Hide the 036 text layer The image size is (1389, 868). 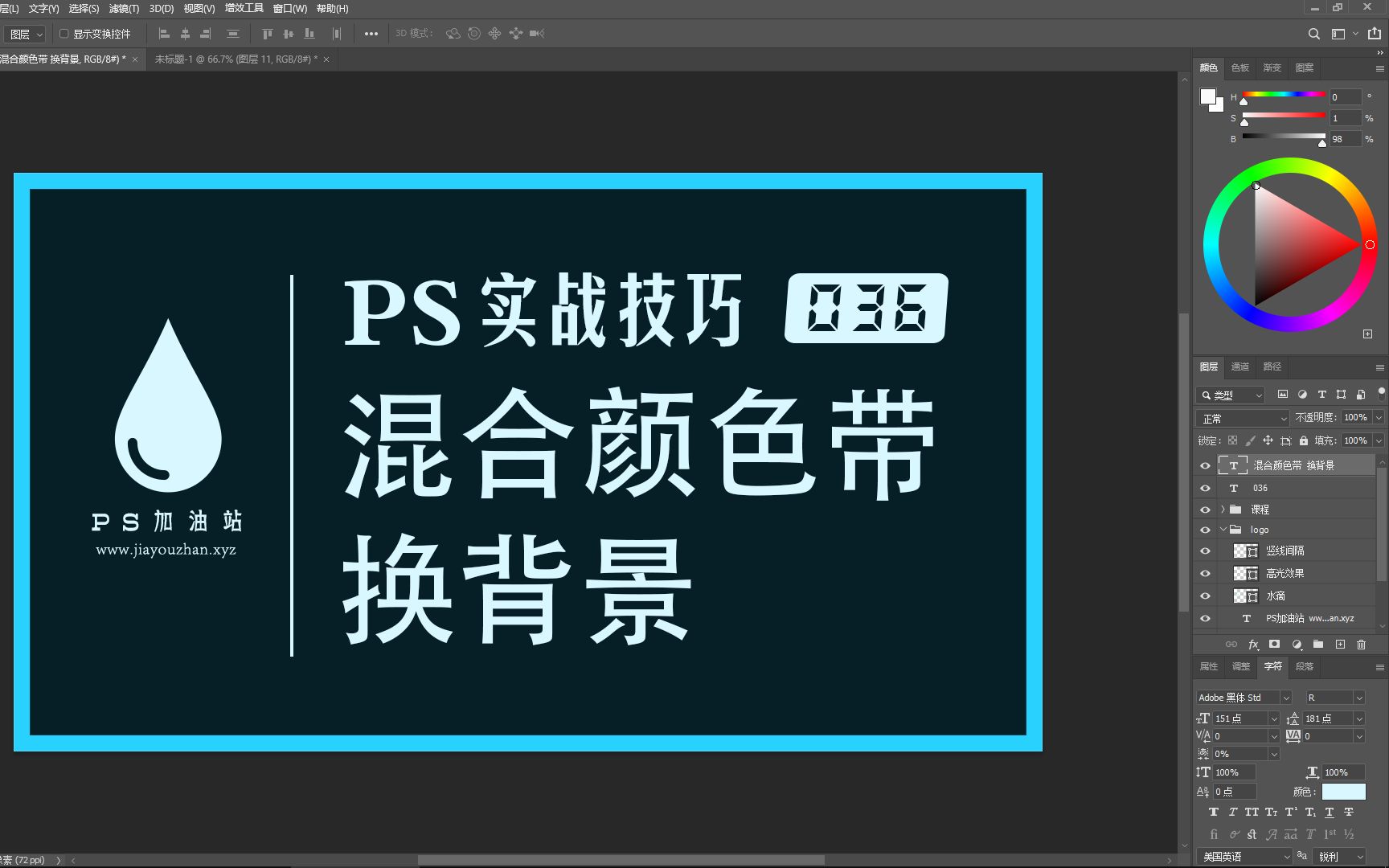click(1205, 488)
